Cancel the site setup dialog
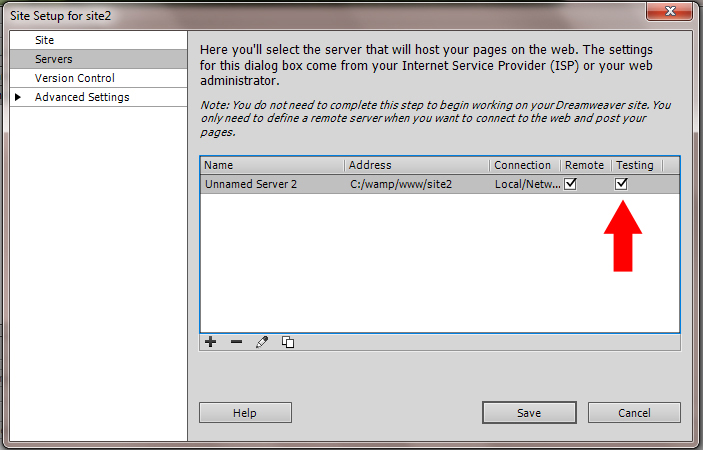 634,412
